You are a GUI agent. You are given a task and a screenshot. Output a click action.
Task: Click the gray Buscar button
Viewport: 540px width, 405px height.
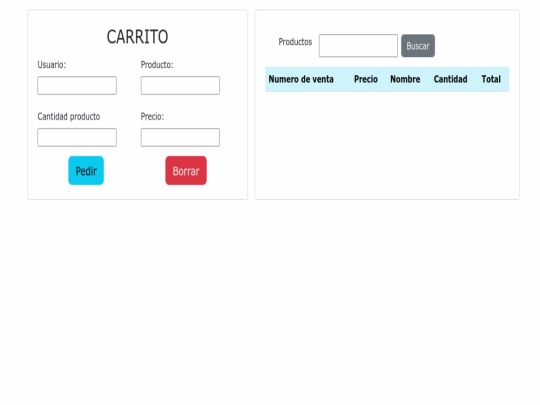point(418,45)
